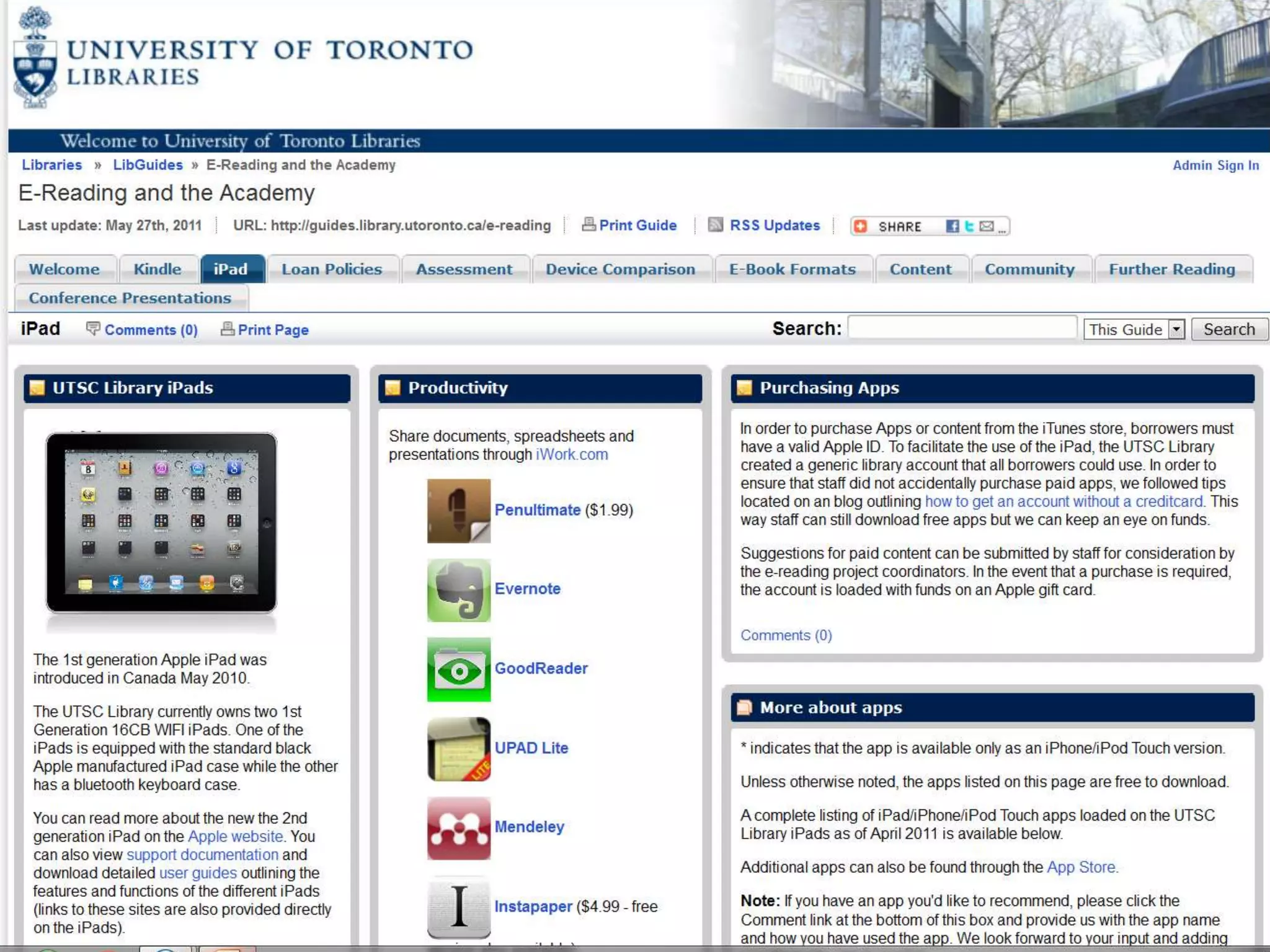Click the Penultimate app icon
This screenshot has width=1270, height=952.
(458, 511)
